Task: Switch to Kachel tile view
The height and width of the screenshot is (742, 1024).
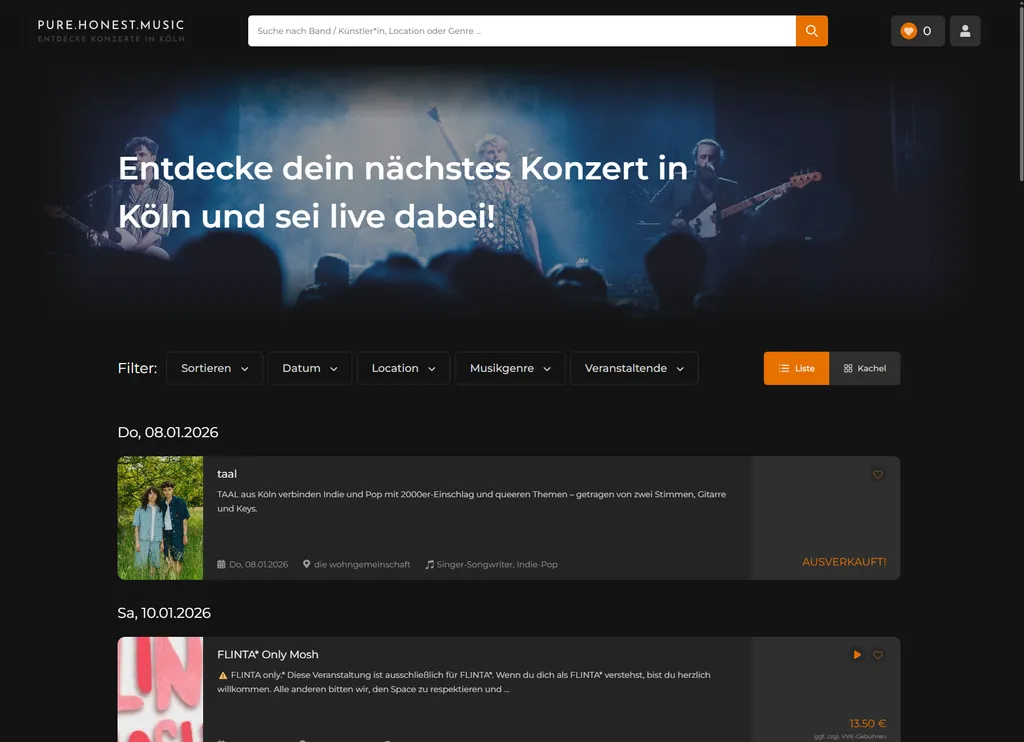Action: pos(865,368)
